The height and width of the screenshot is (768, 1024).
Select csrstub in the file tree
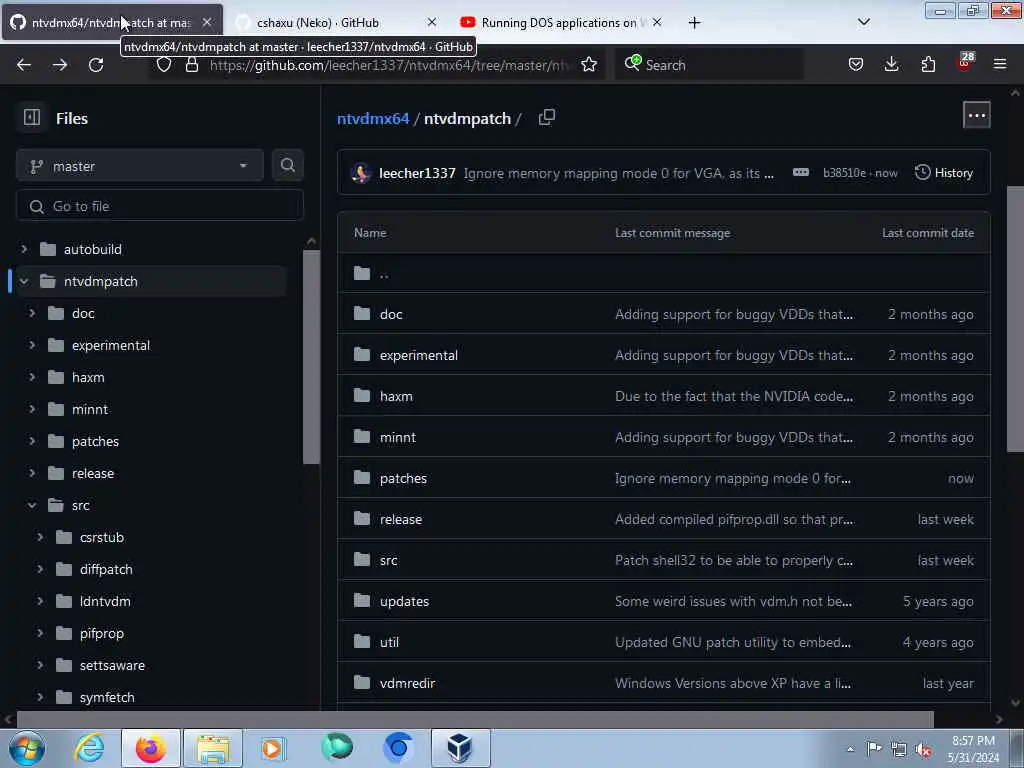click(x=102, y=537)
